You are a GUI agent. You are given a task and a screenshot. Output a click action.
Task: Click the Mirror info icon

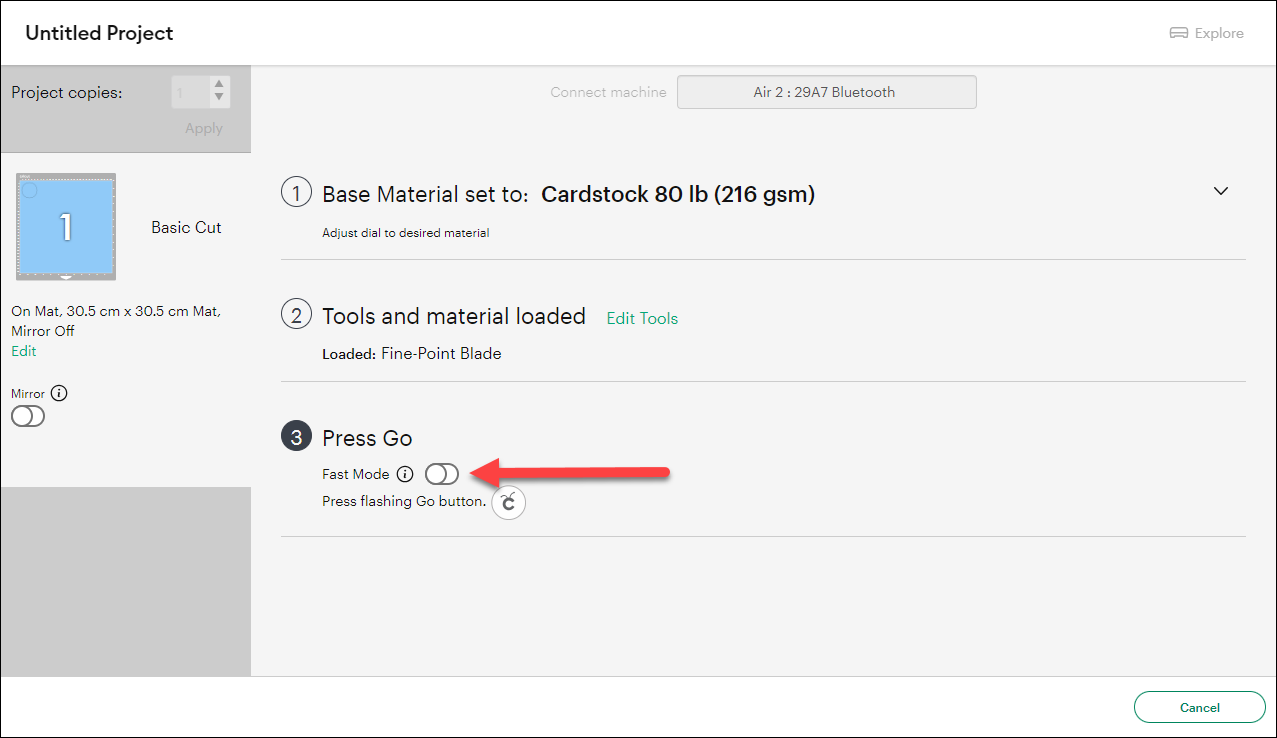tap(60, 393)
